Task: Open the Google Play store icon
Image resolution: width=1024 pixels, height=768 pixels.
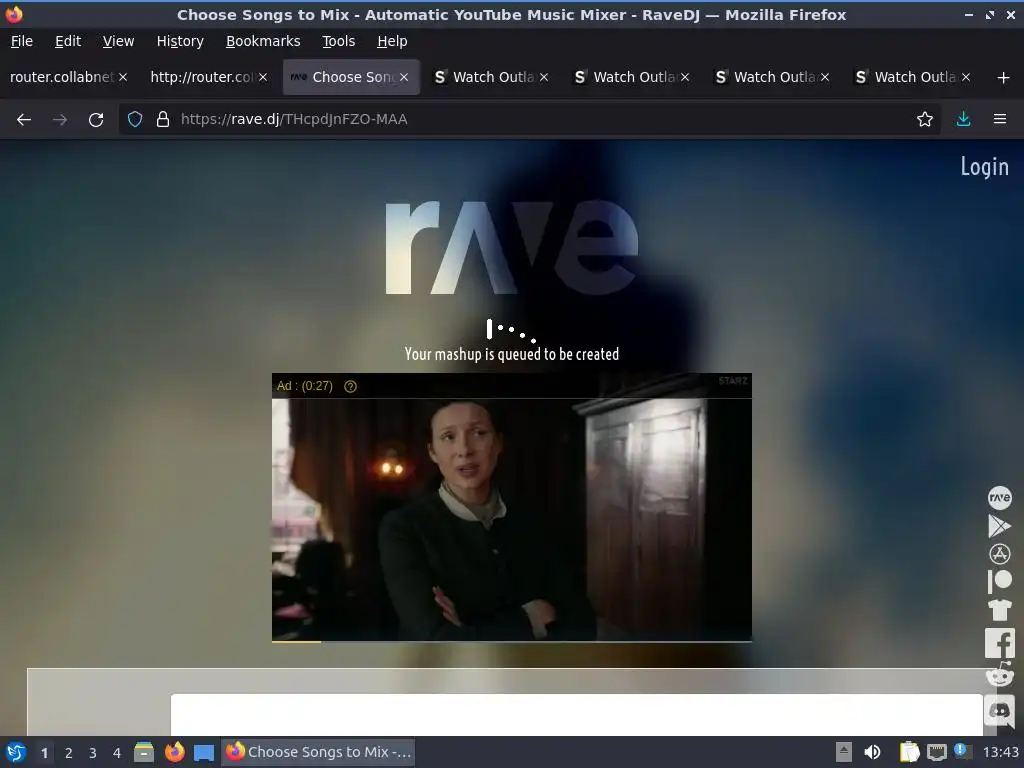Action: coord(999,526)
